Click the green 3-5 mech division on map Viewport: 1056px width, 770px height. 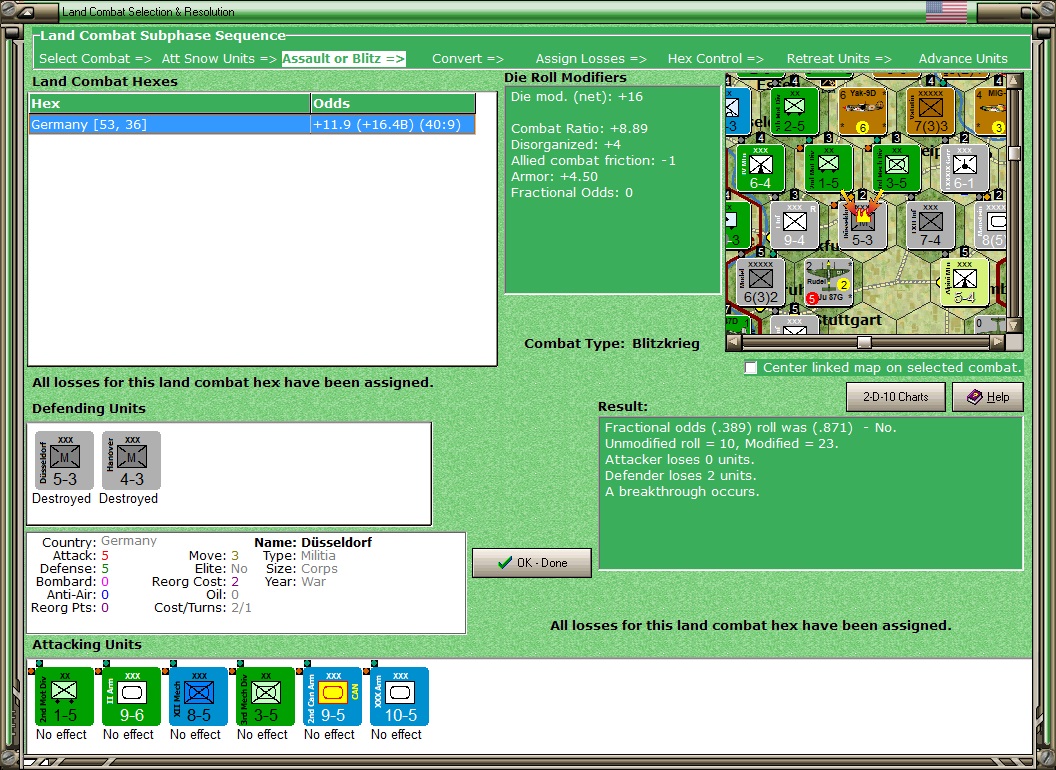point(896,168)
